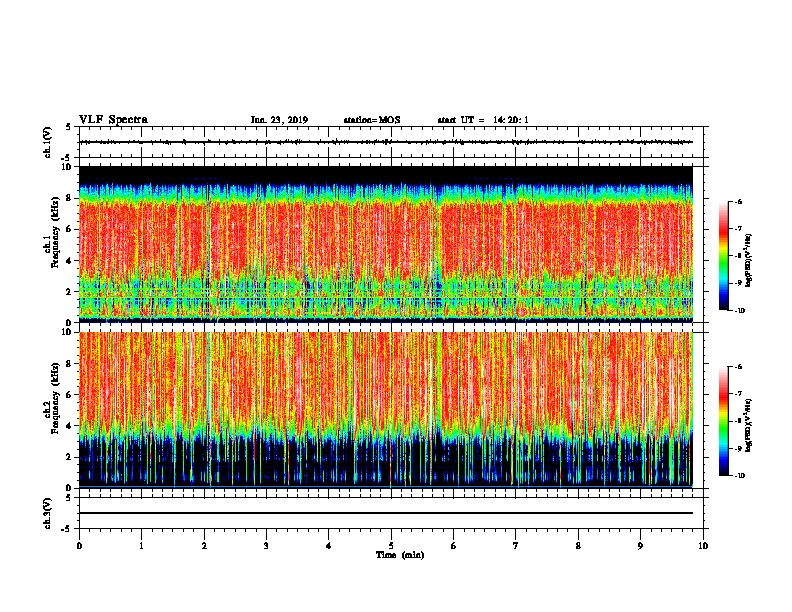
Task: Click inside the ch.1 spectrogram panel
Action: click(386, 244)
